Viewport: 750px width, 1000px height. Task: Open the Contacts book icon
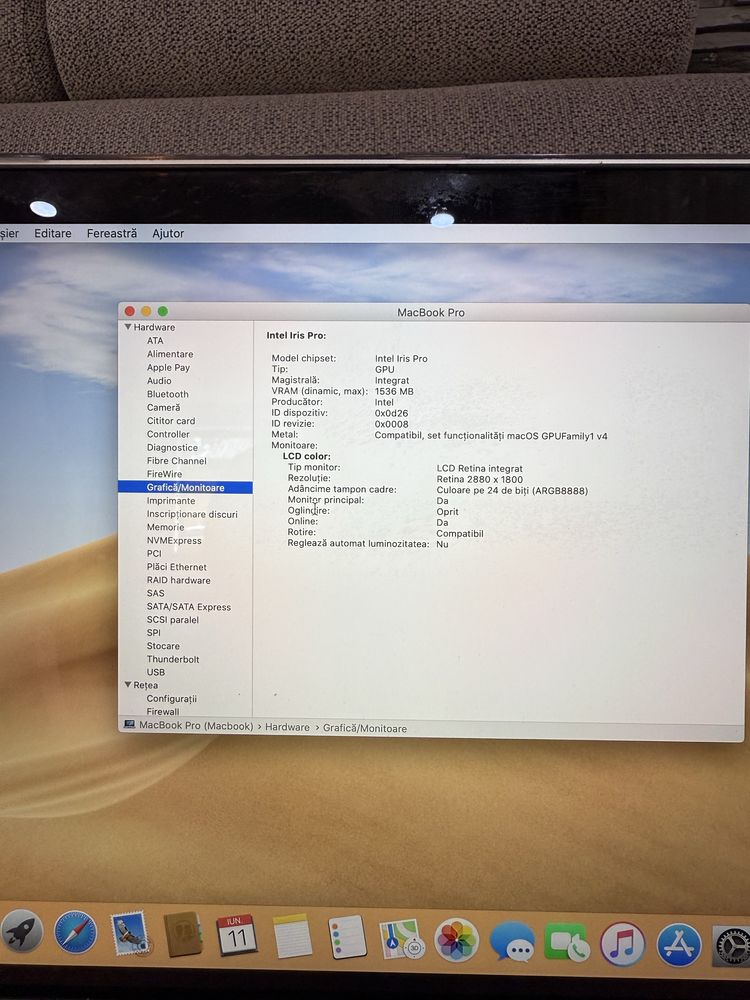[183, 934]
